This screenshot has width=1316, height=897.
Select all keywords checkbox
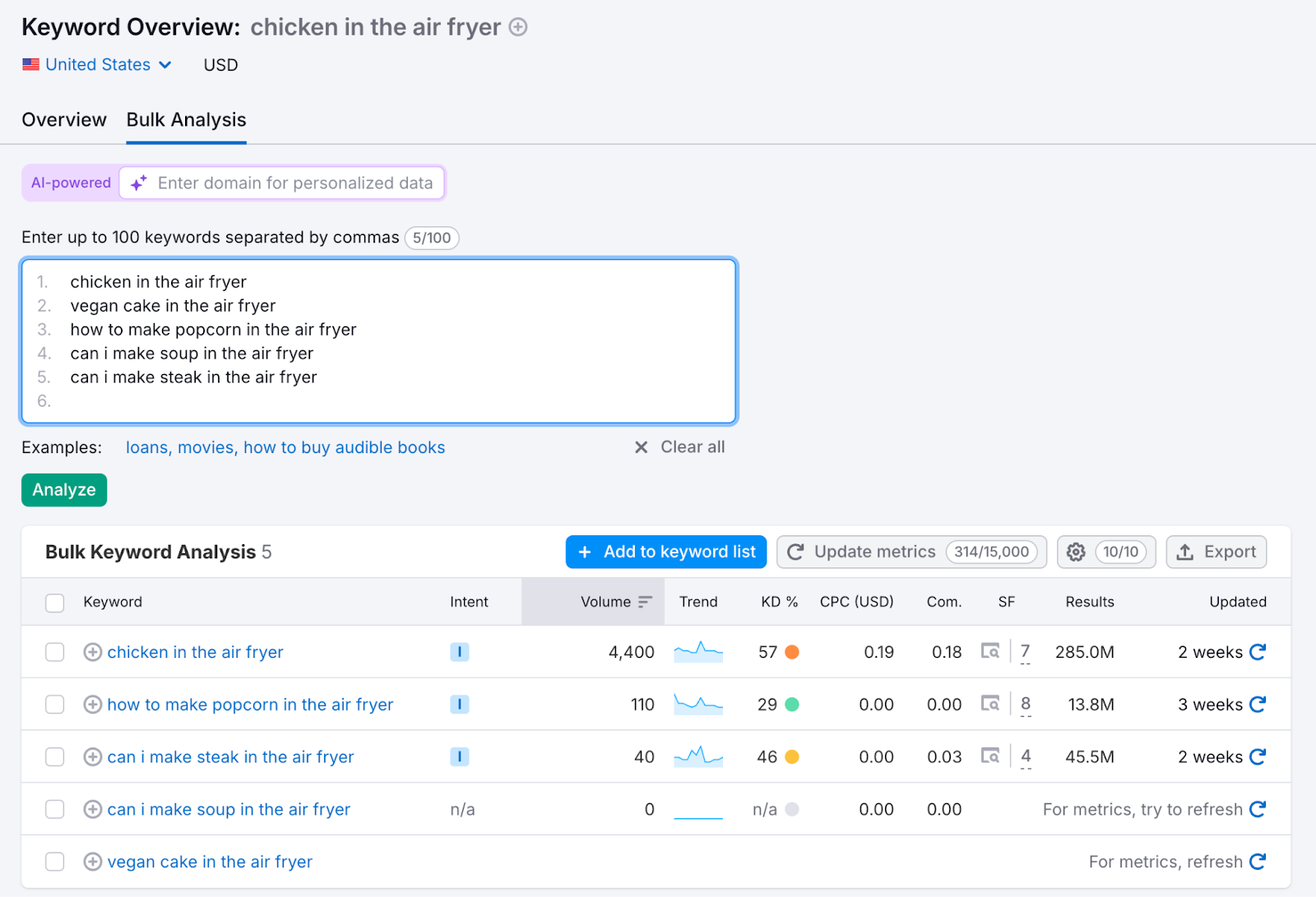pos(54,602)
